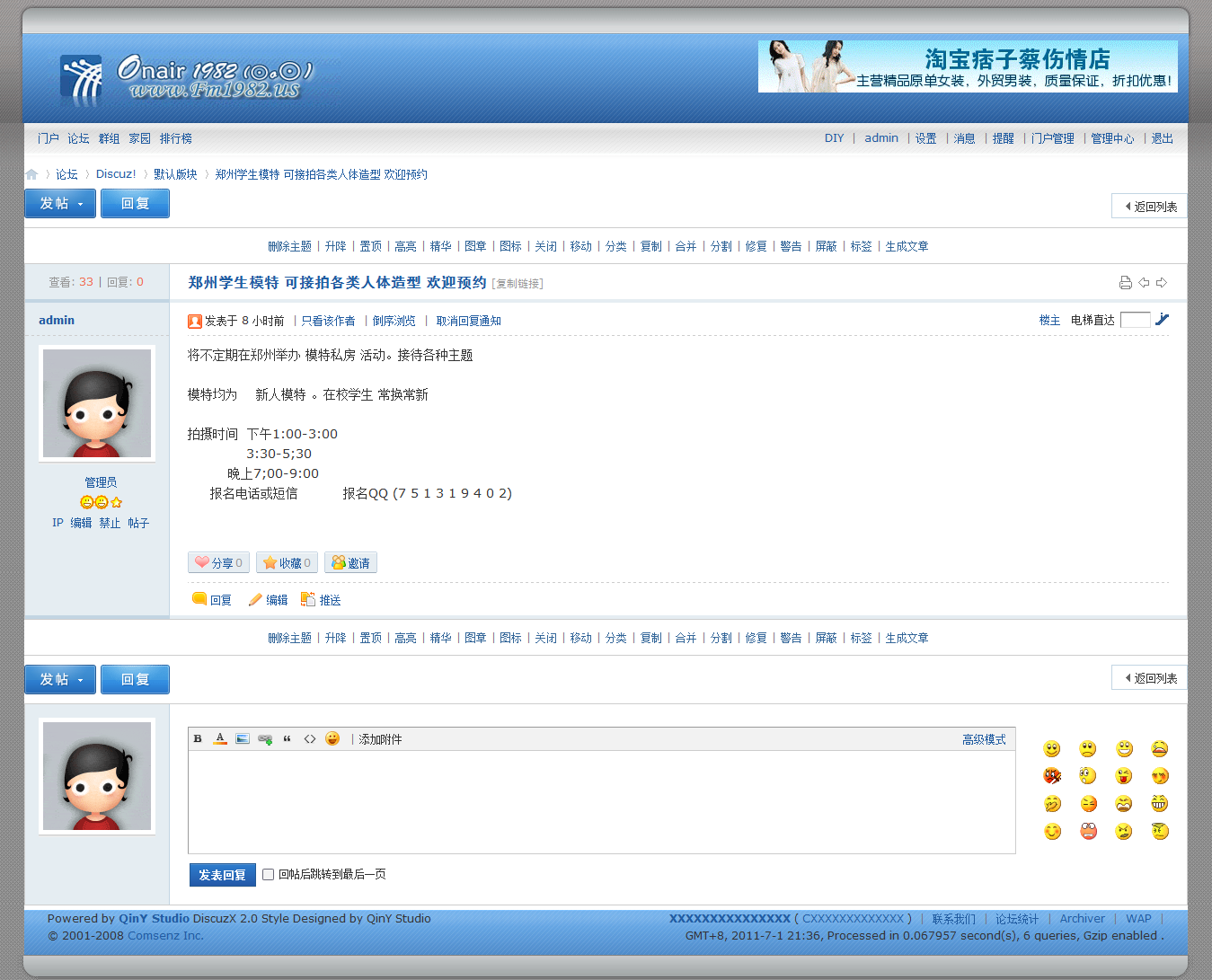Viewport: 1212px width, 980px height.
Task: Click 返回列表 above the thread title
Action: [x=1150, y=207]
